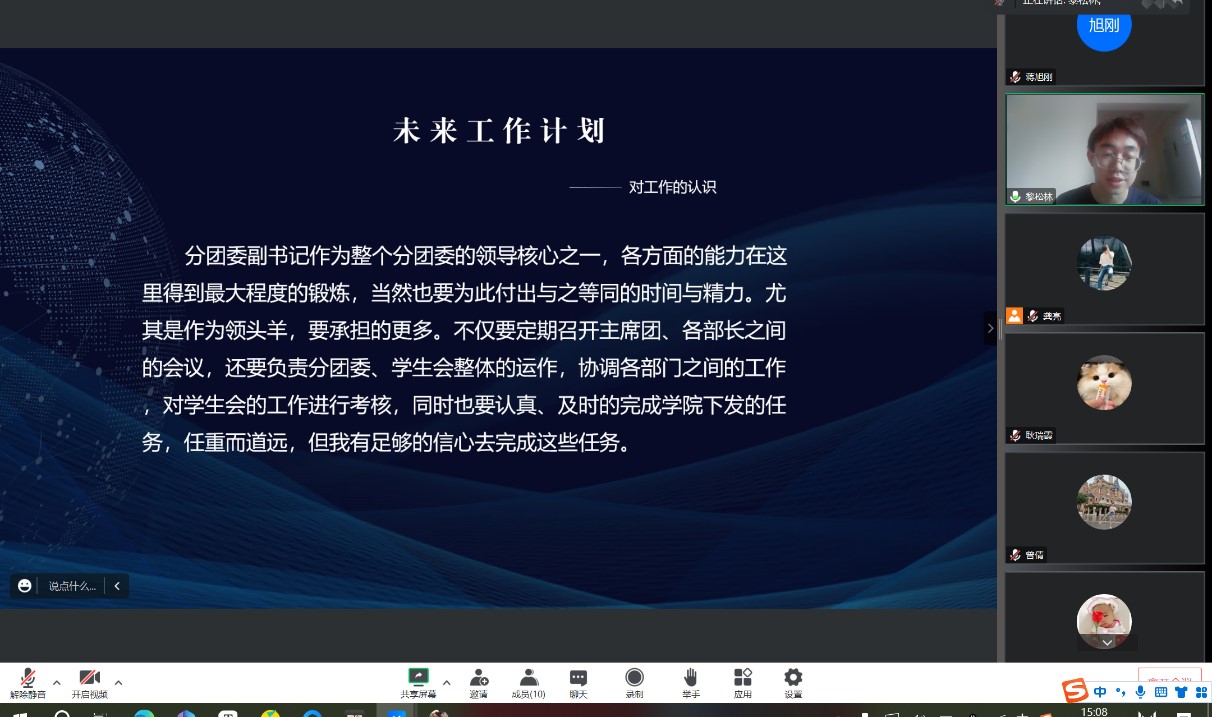
Task: Open share screen options arrow
Action: click(446, 683)
